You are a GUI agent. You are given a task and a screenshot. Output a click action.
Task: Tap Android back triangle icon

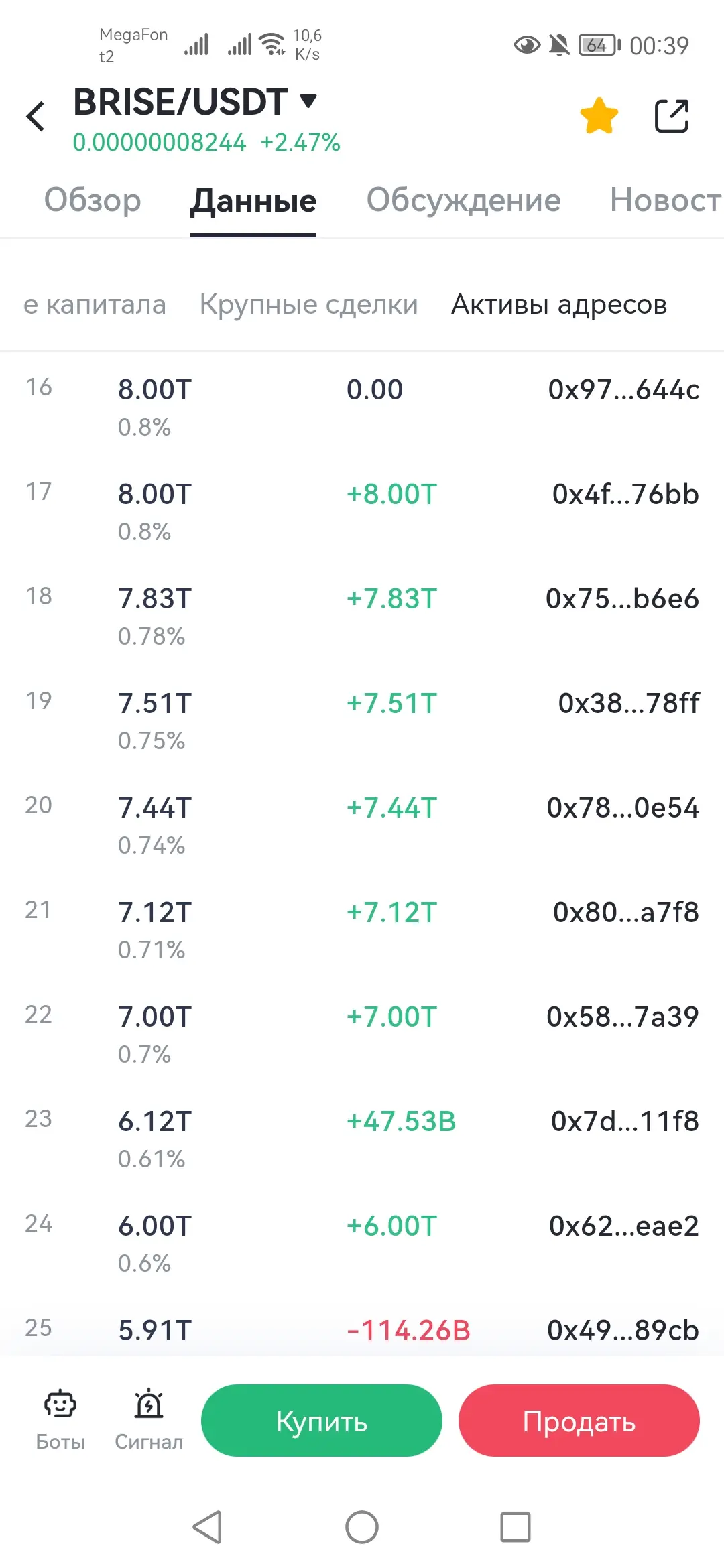207,1528
